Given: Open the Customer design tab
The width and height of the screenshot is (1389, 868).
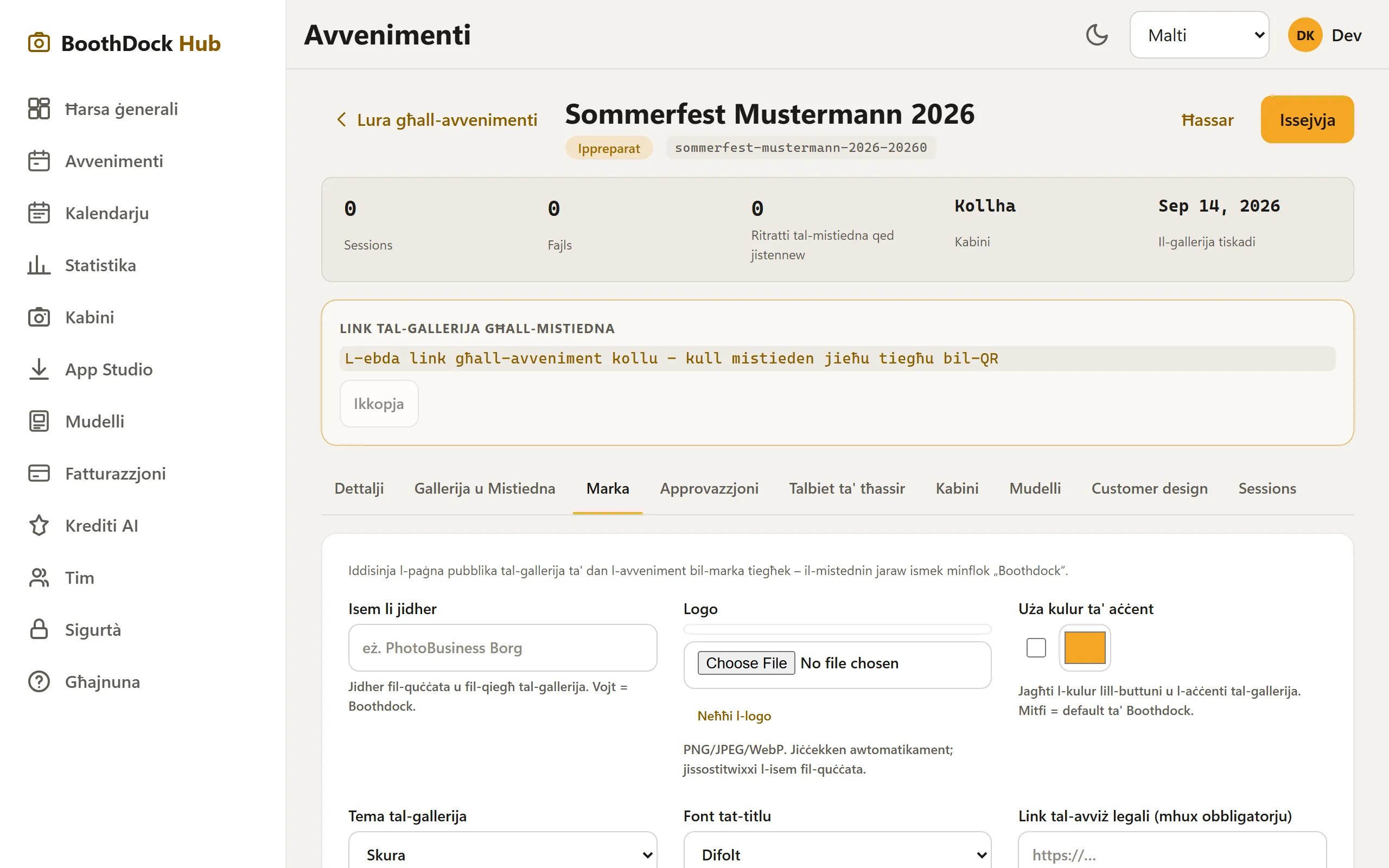Looking at the screenshot, I should click(1149, 489).
